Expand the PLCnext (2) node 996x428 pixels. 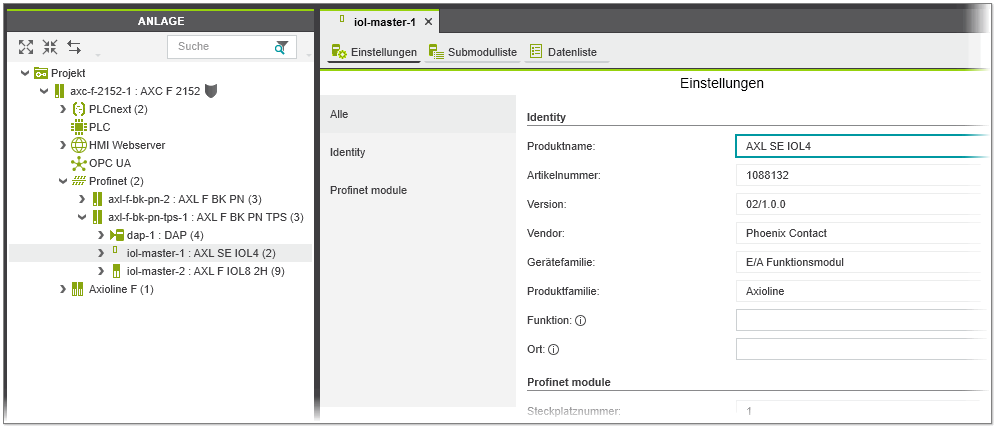coord(63,109)
